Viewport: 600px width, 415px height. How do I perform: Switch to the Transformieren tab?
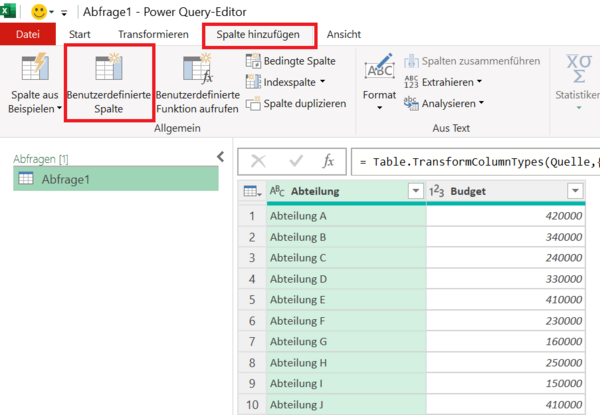152,34
